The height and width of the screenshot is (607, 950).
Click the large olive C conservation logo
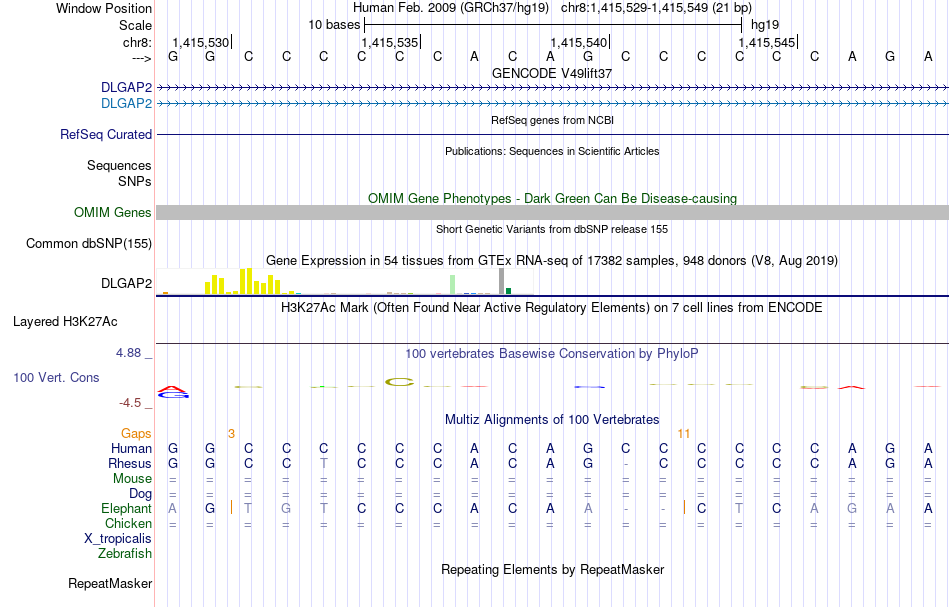[399, 382]
